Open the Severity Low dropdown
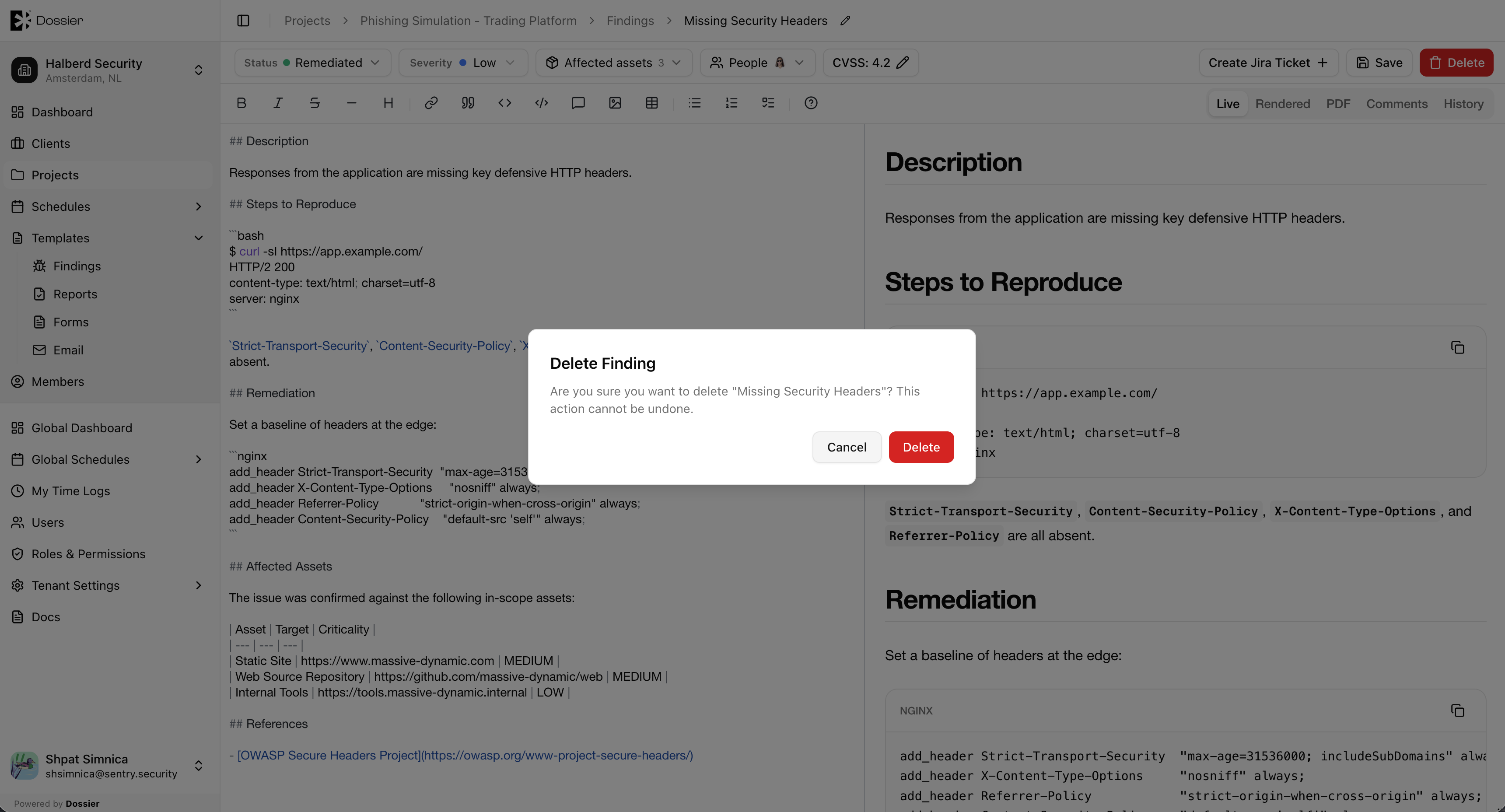This screenshot has width=1505, height=812. click(463, 63)
